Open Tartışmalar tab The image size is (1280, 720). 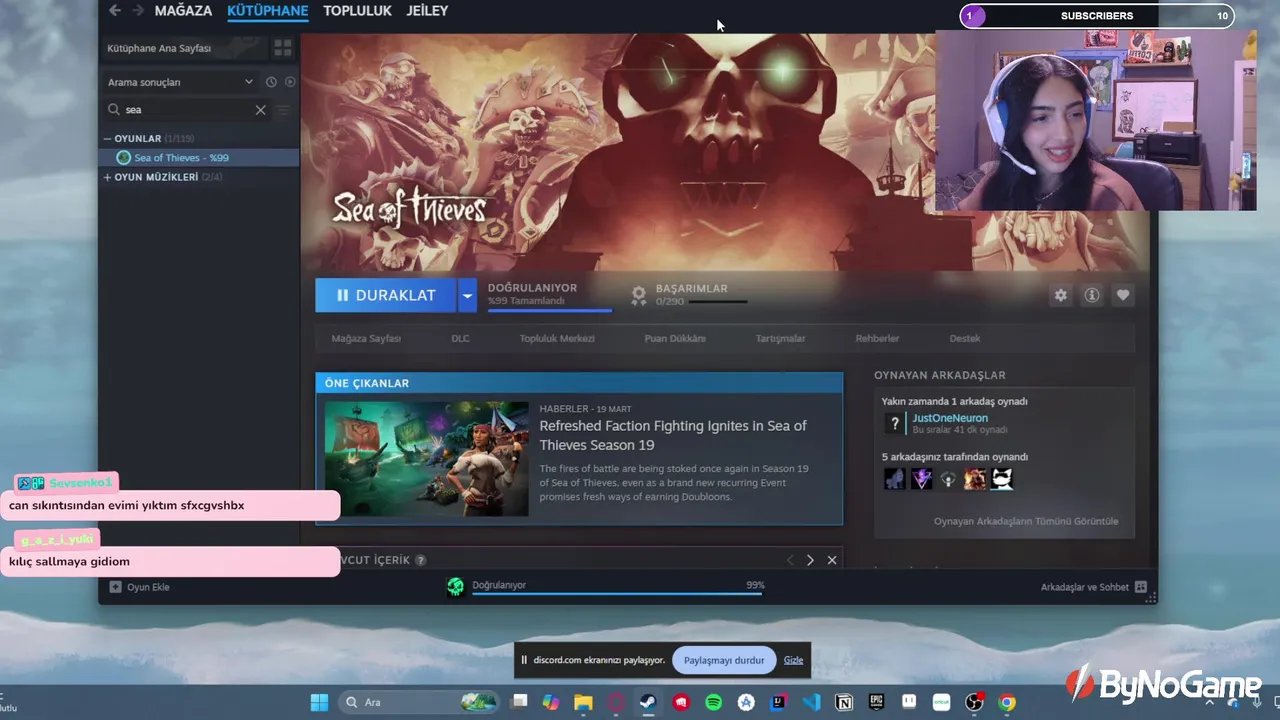click(780, 339)
